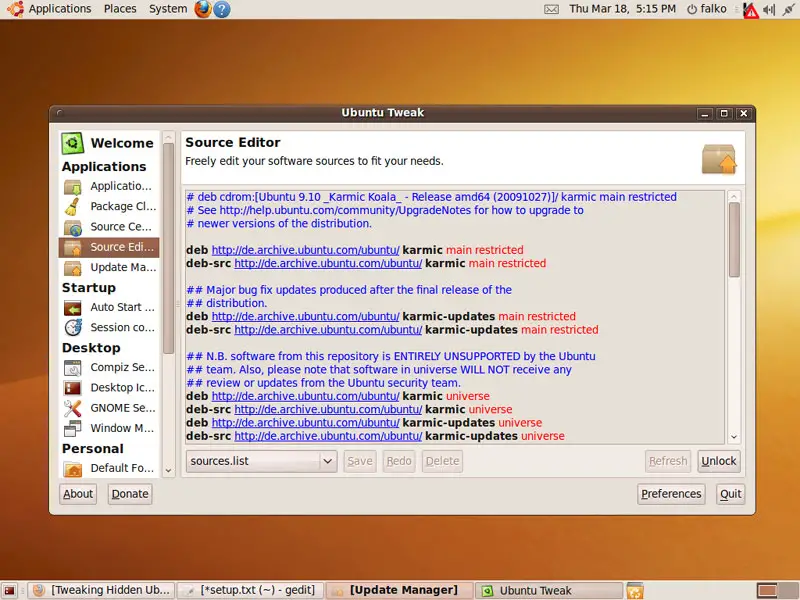Click the 'Startup' section heading
The width and height of the screenshot is (800, 600).
89,288
